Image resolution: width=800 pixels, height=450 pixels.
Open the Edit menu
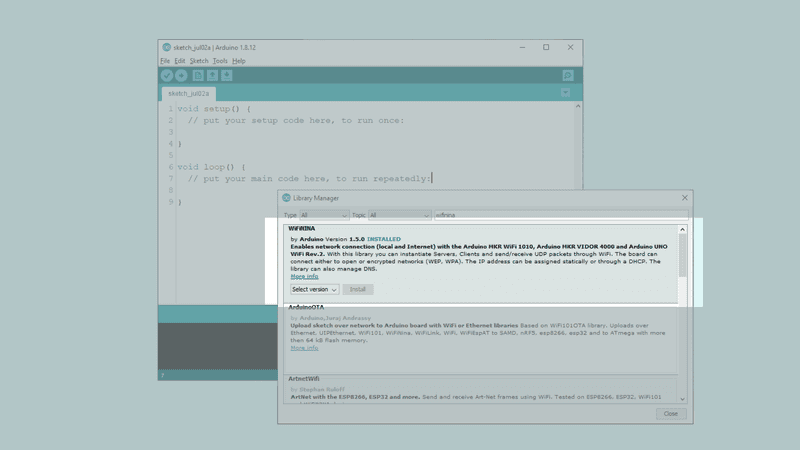coord(180,61)
